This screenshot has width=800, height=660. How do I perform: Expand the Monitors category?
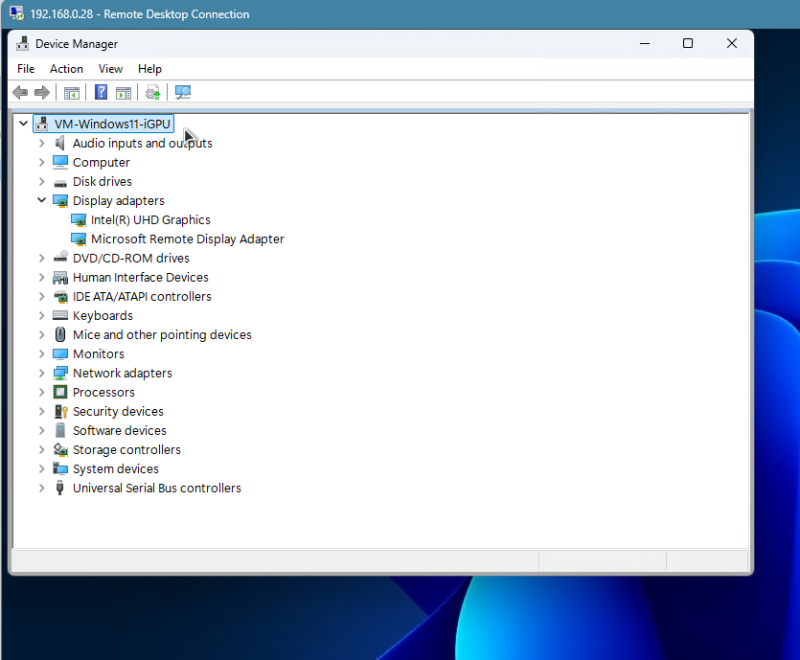tap(42, 354)
